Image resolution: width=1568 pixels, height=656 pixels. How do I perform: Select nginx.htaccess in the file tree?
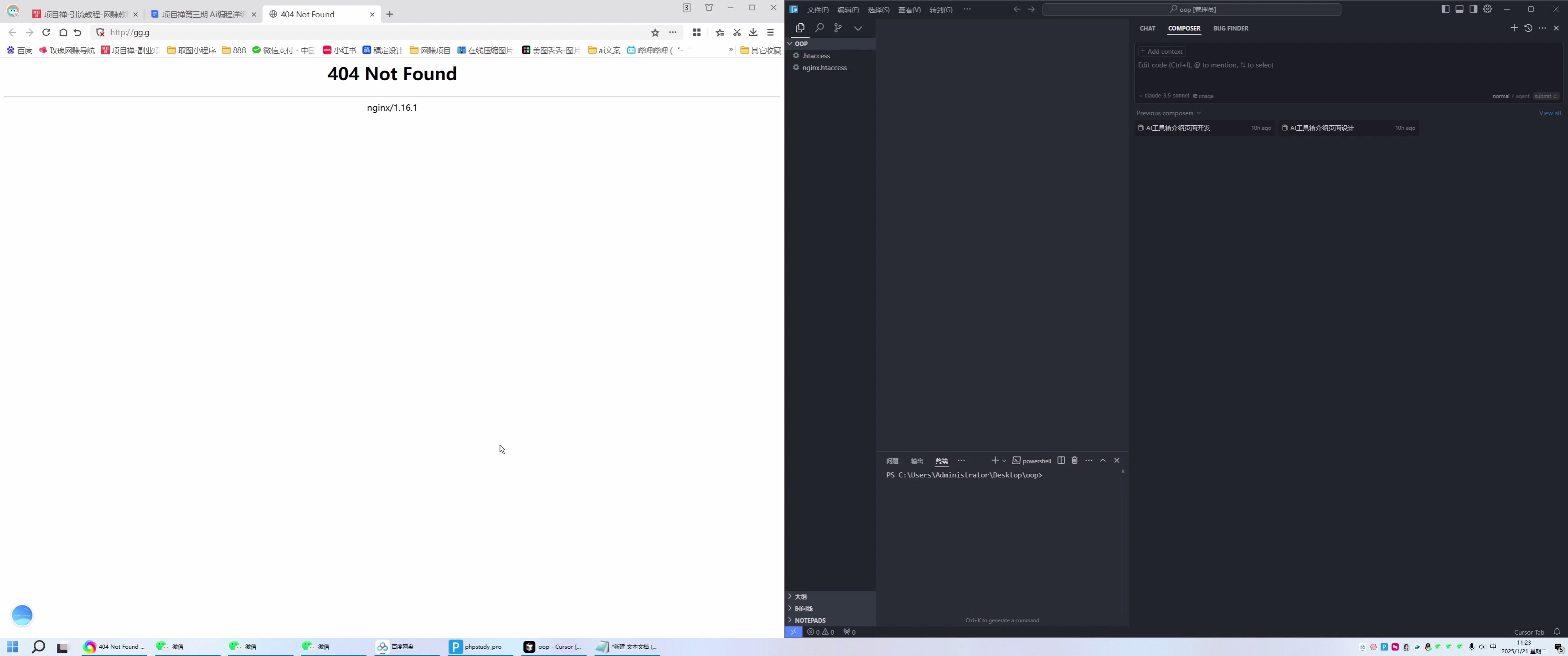tap(824, 67)
